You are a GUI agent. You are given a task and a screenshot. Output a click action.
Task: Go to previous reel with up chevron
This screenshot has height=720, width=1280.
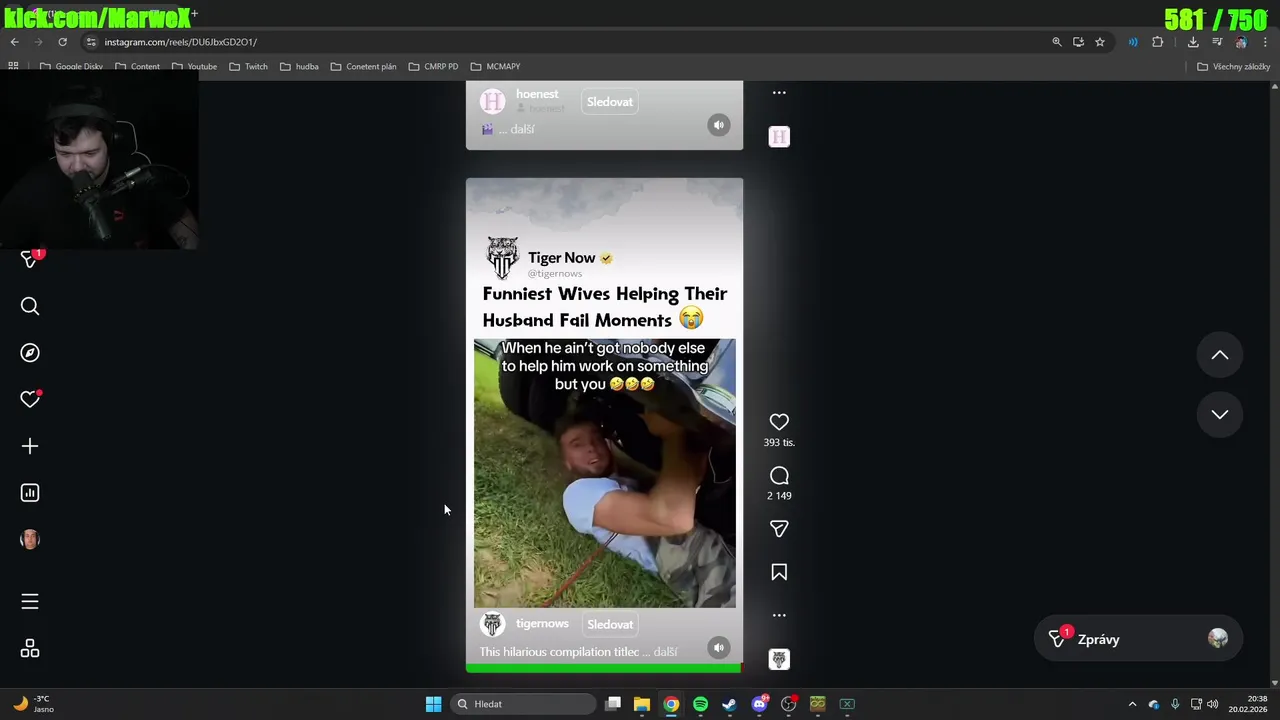click(x=1220, y=355)
